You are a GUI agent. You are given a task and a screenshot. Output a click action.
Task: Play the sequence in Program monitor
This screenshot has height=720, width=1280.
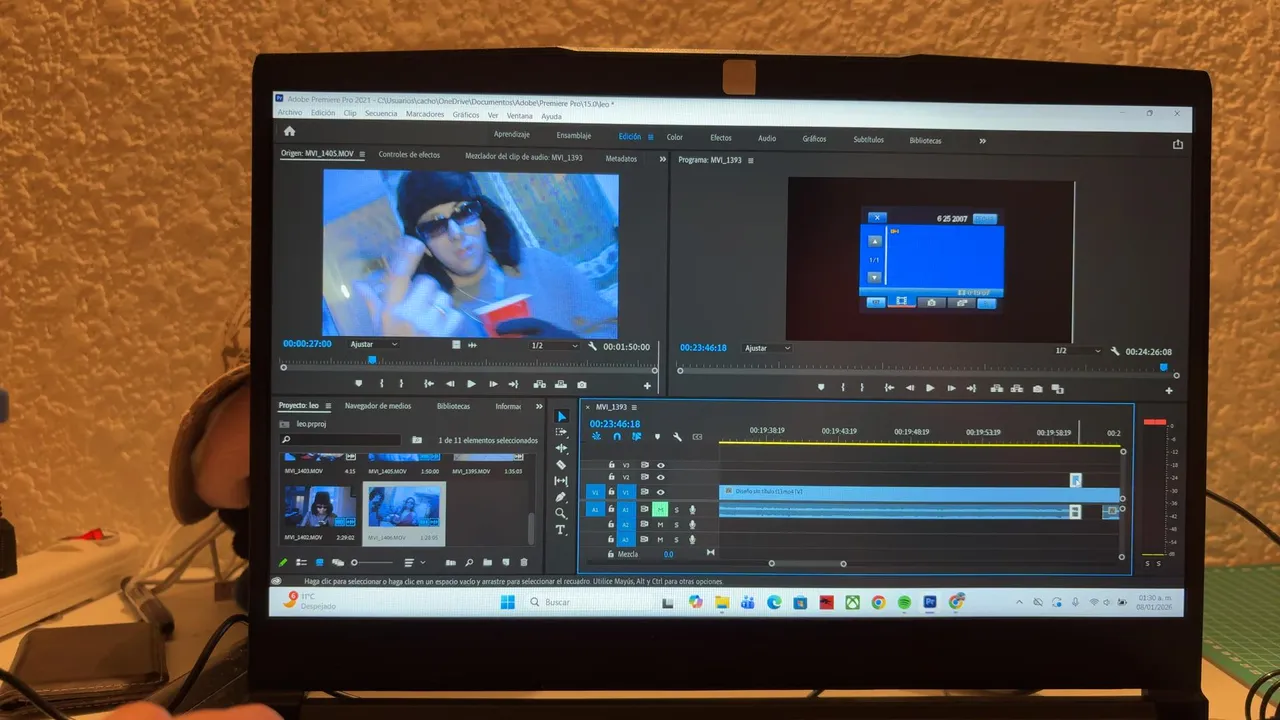930,388
